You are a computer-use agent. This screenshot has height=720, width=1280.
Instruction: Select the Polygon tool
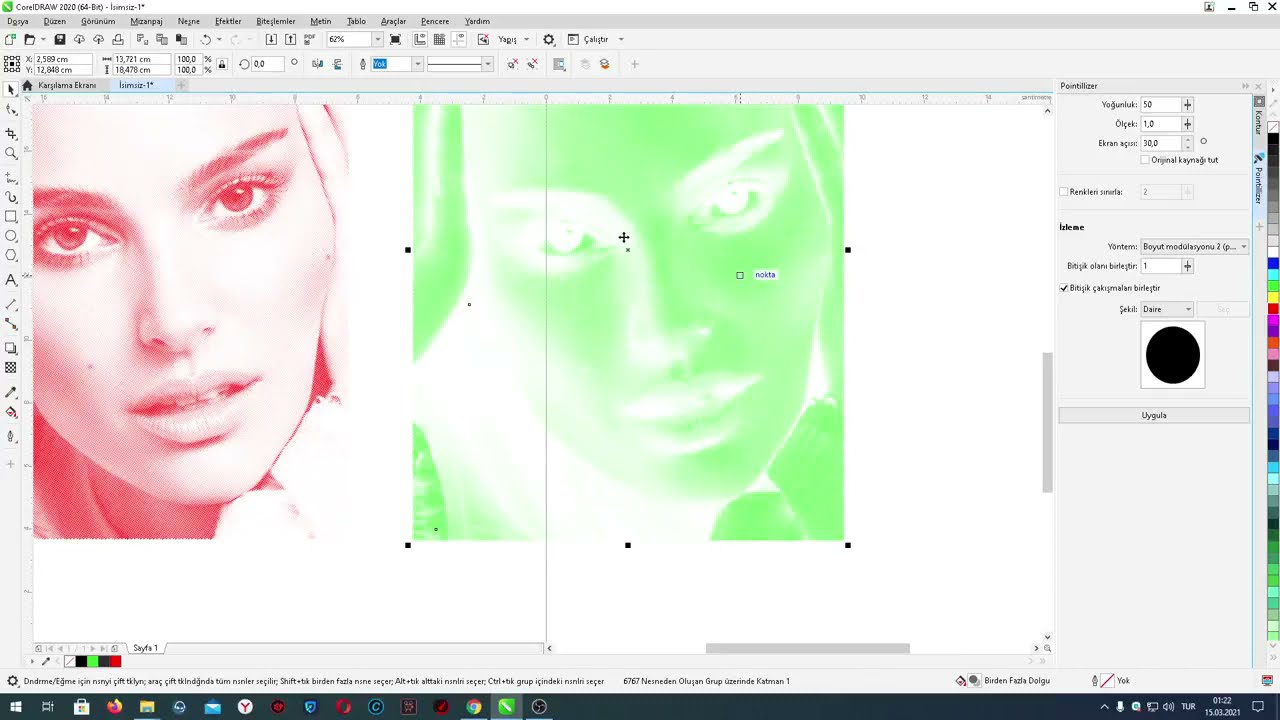(11, 257)
